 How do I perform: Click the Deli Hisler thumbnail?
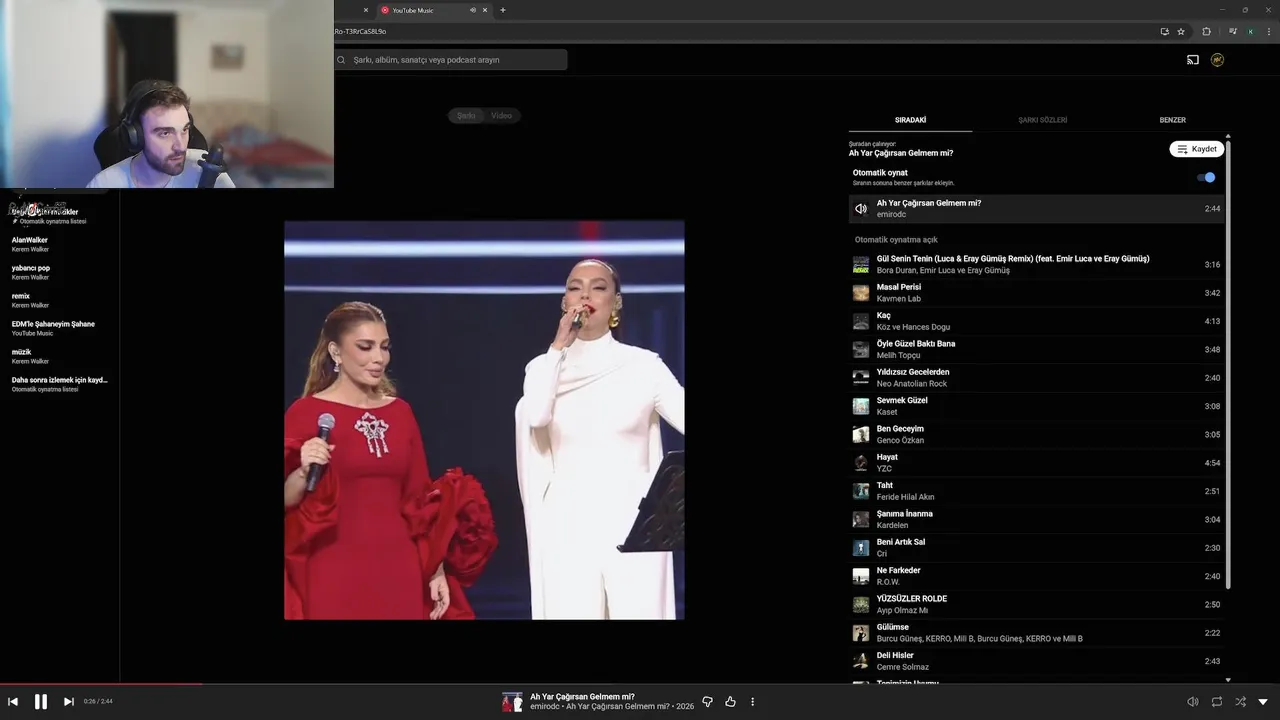(x=861, y=661)
